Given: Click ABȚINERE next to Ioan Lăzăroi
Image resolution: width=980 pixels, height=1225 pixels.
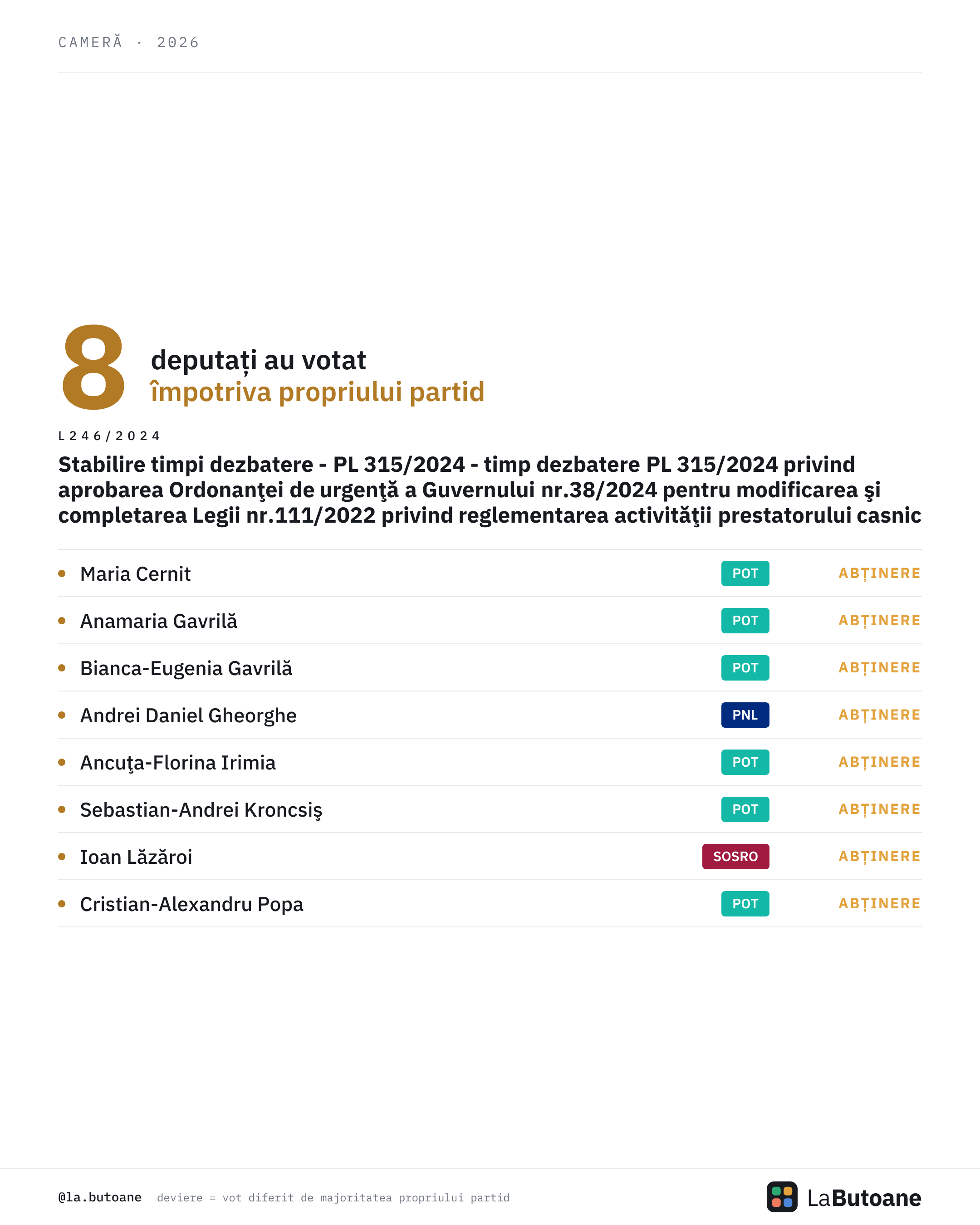Looking at the screenshot, I should click(879, 856).
